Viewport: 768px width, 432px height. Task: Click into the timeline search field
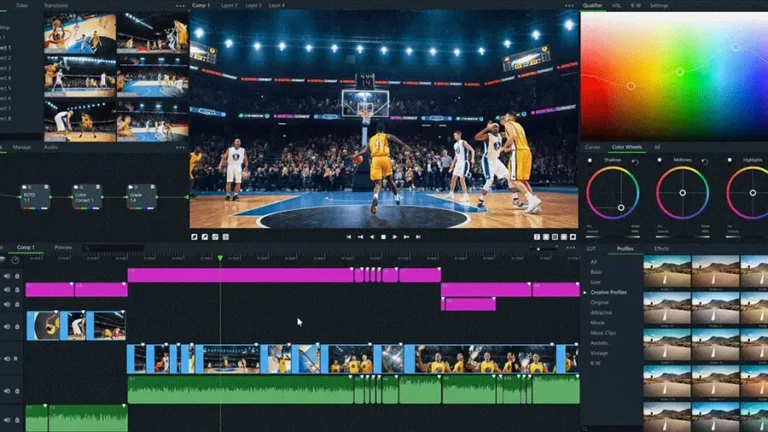pyautogui.click(x=114, y=248)
